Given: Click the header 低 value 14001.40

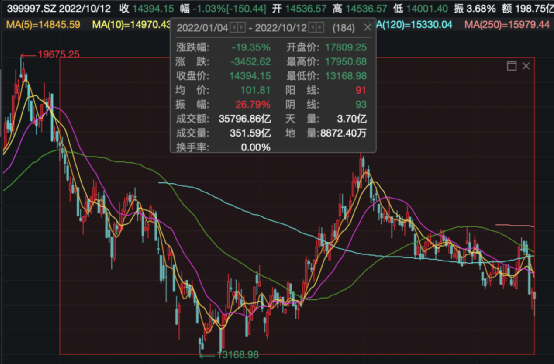Looking at the screenshot, I should coord(427,8).
